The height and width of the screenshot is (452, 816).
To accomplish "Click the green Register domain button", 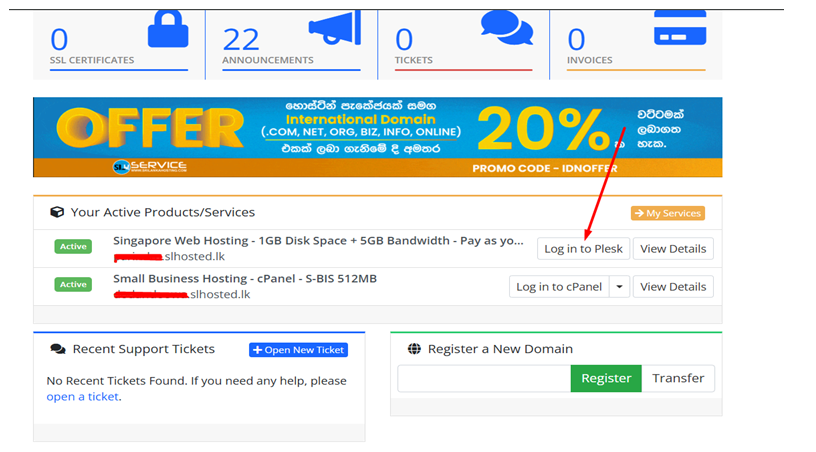I will [606, 378].
